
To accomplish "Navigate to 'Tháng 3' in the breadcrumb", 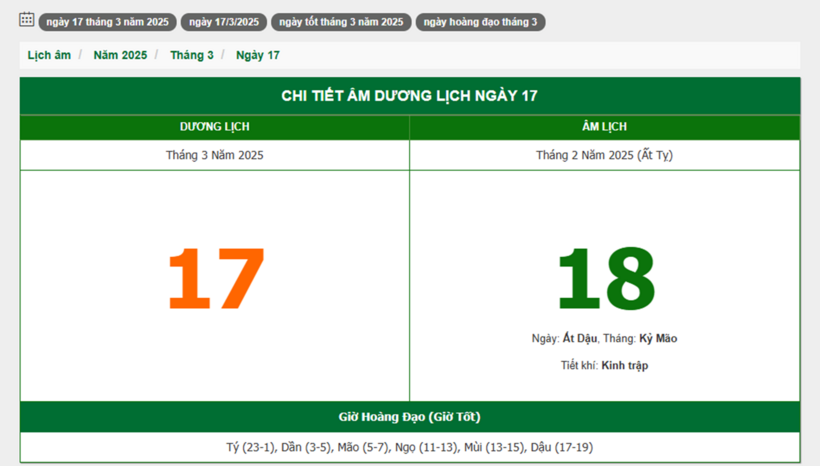I will coord(191,55).
